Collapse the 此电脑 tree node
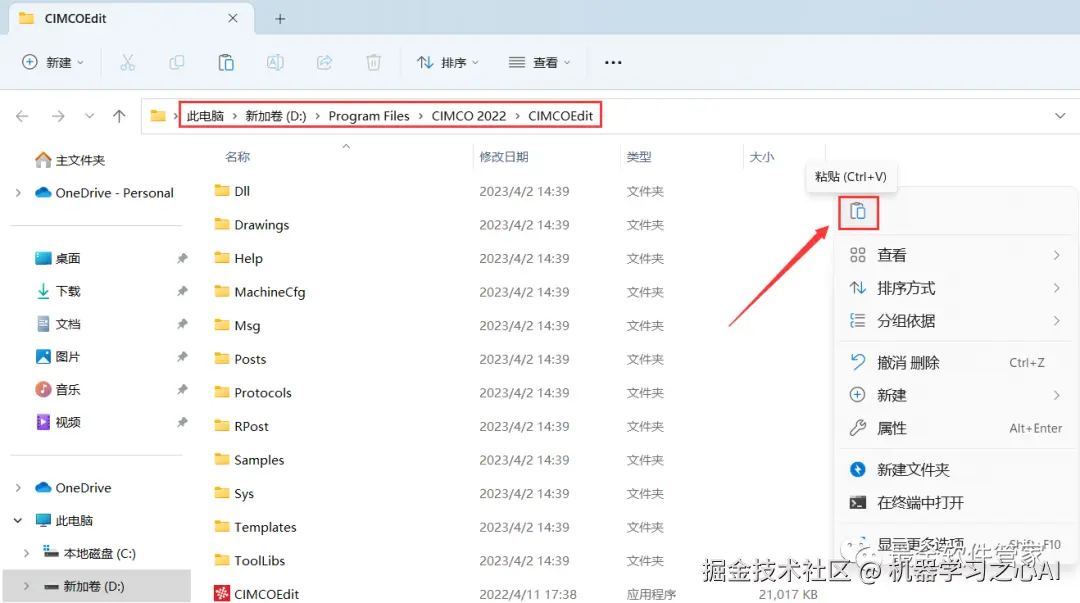Viewport: 1080px width, 603px height. [x=18, y=520]
